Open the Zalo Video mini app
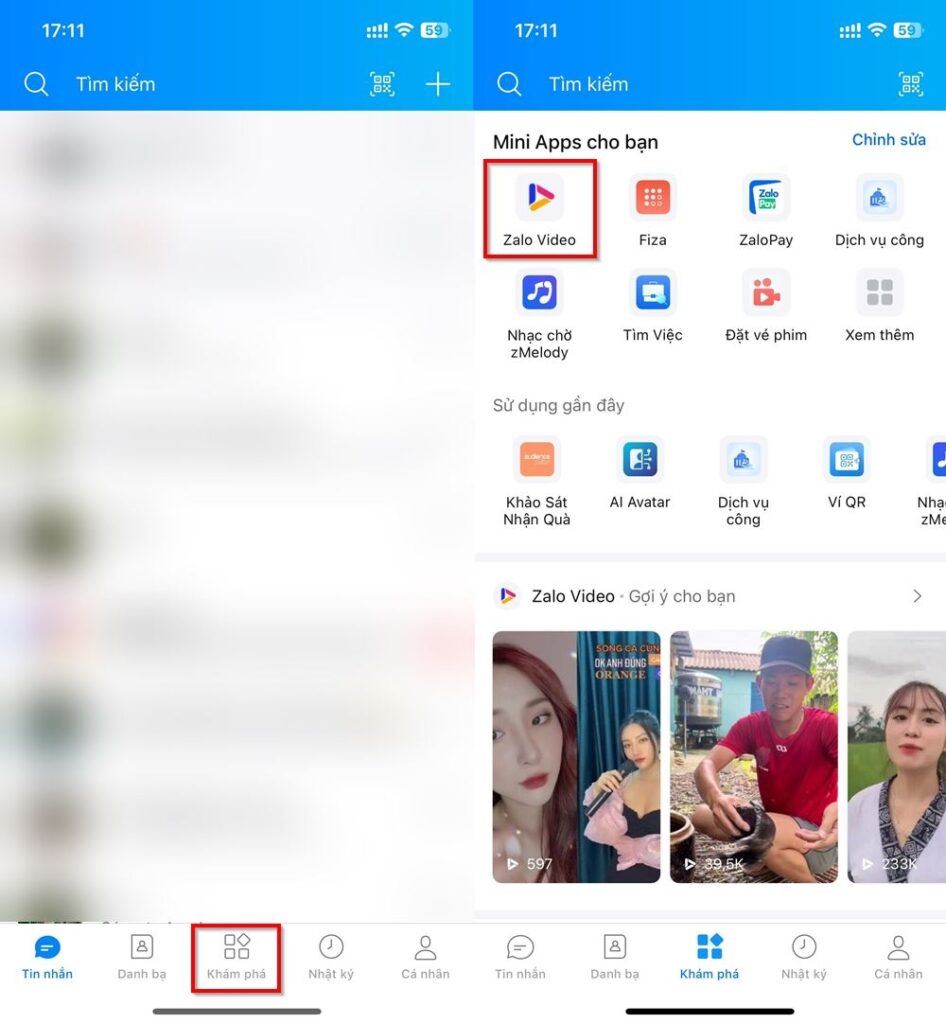Viewport: 946px width, 1024px height. pos(539,196)
